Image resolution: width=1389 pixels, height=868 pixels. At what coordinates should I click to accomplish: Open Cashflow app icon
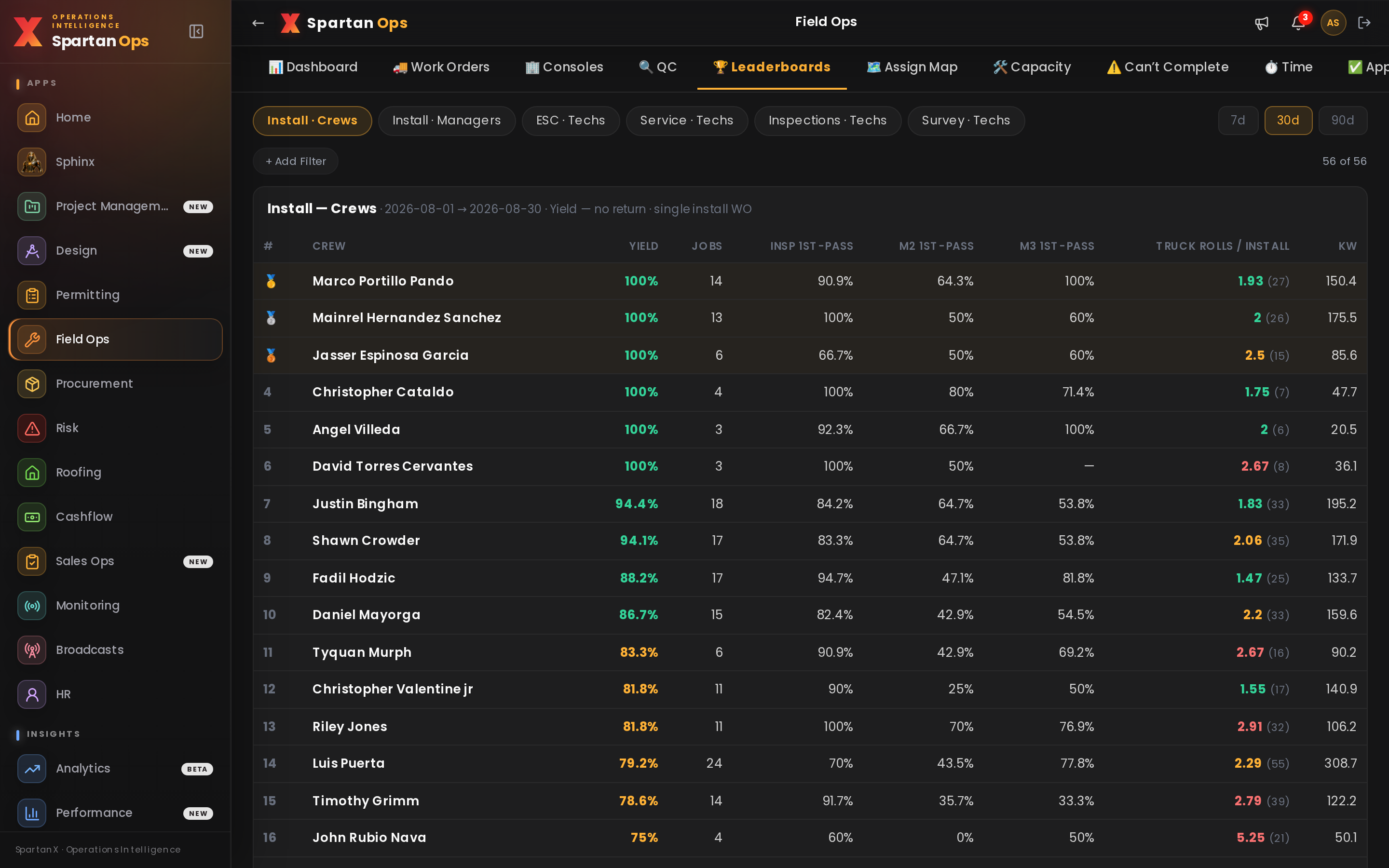32,516
